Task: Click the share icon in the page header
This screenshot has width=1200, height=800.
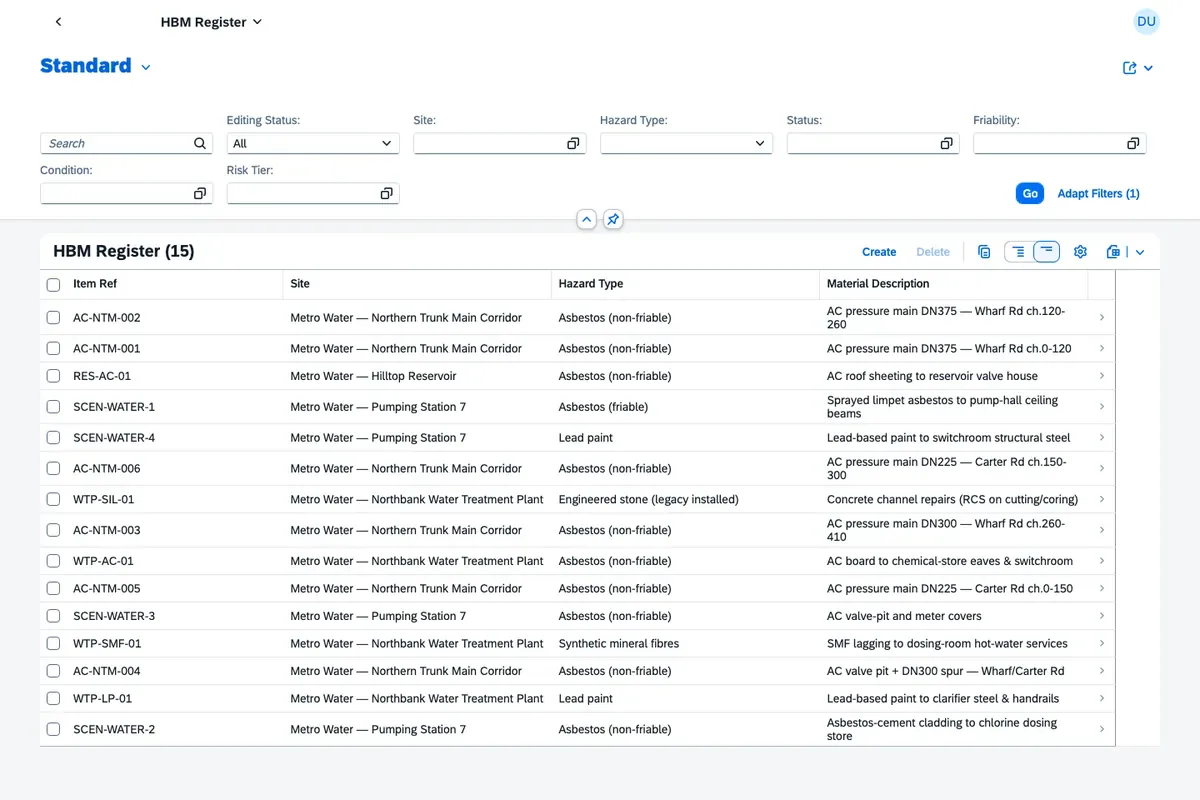Action: [1130, 68]
